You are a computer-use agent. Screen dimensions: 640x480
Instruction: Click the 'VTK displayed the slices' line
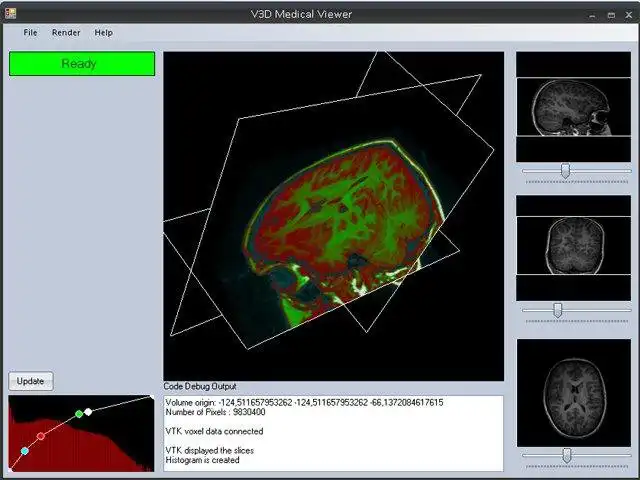coord(209,450)
